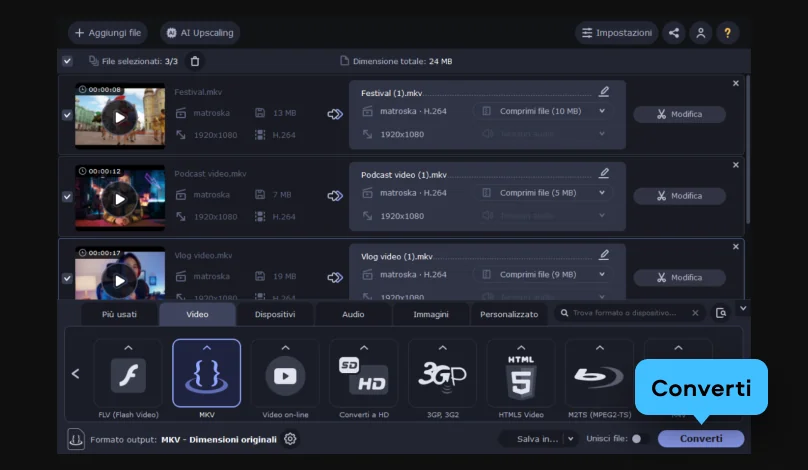Toggle the select all files checkbox

point(67,61)
